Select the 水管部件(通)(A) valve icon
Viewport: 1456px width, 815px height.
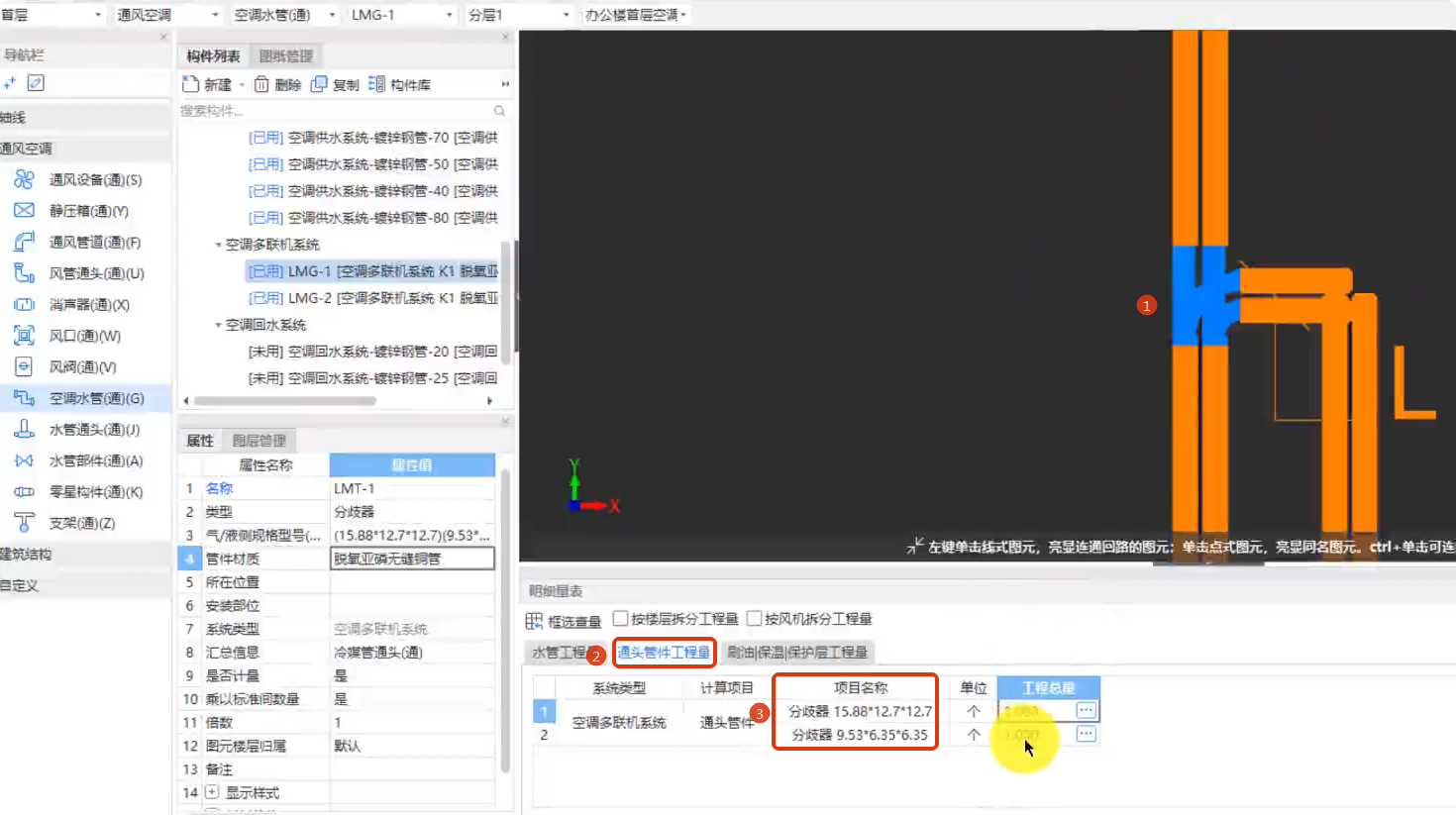[x=24, y=460]
